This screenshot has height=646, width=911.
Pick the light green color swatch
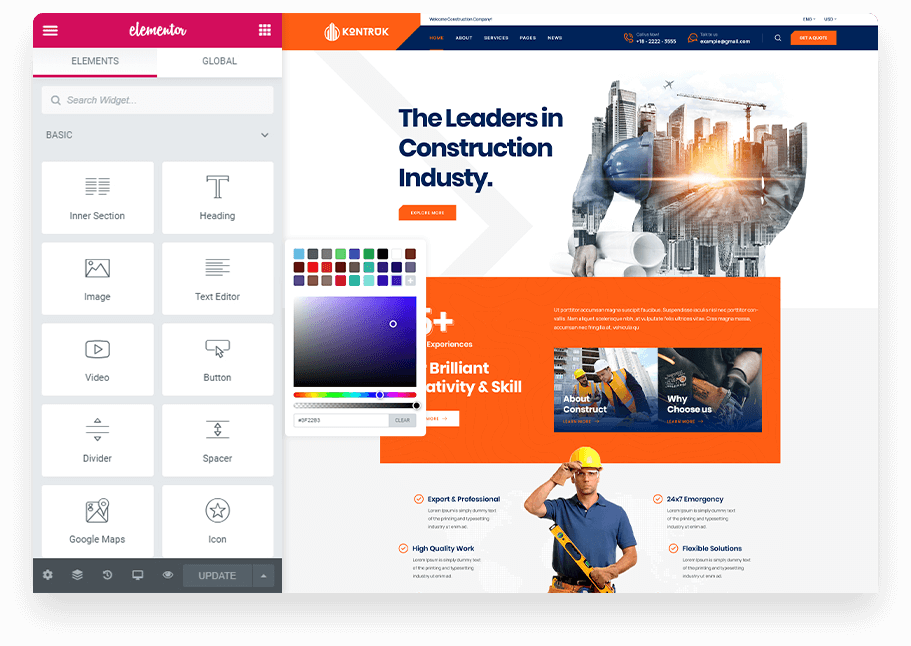(x=340, y=253)
